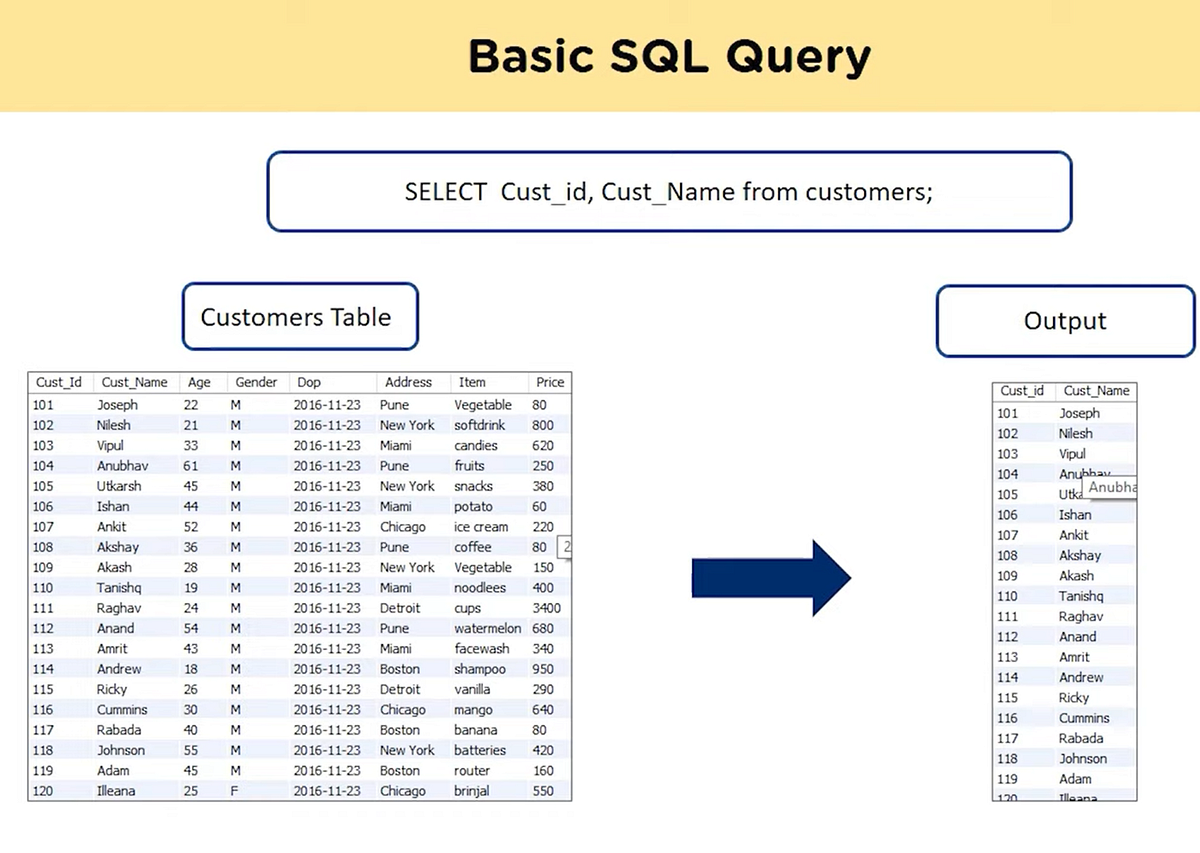Select the Cust_Name column header in Customers table

134,382
